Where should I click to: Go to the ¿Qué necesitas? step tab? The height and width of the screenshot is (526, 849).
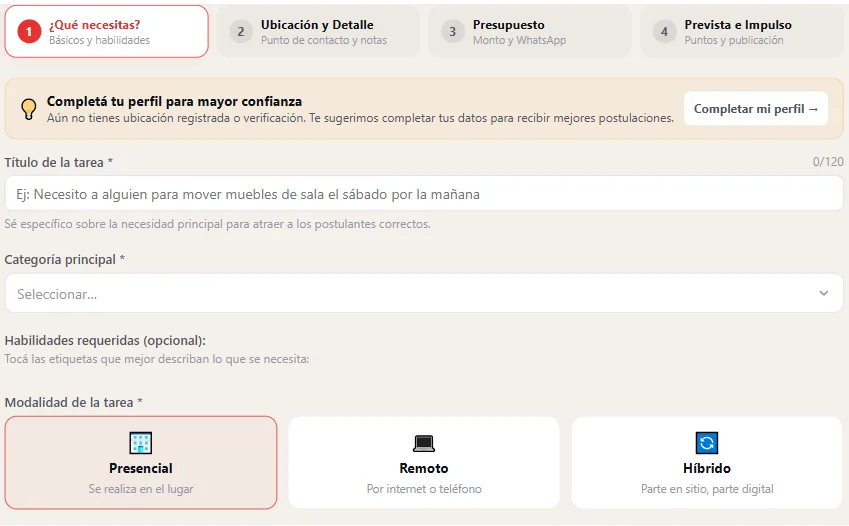(x=107, y=31)
